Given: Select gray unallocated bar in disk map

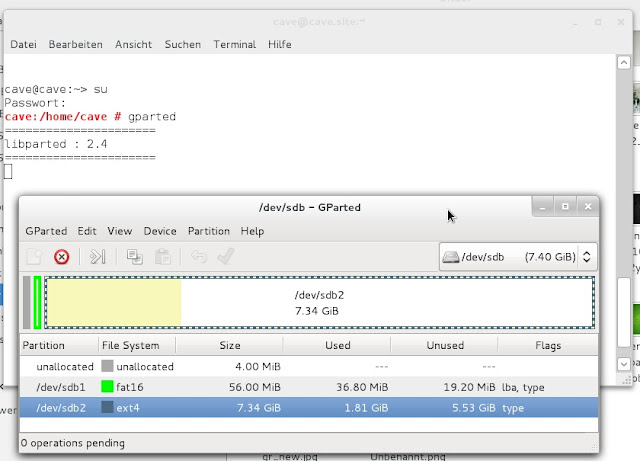Looking at the screenshot, I should point(27,302).
